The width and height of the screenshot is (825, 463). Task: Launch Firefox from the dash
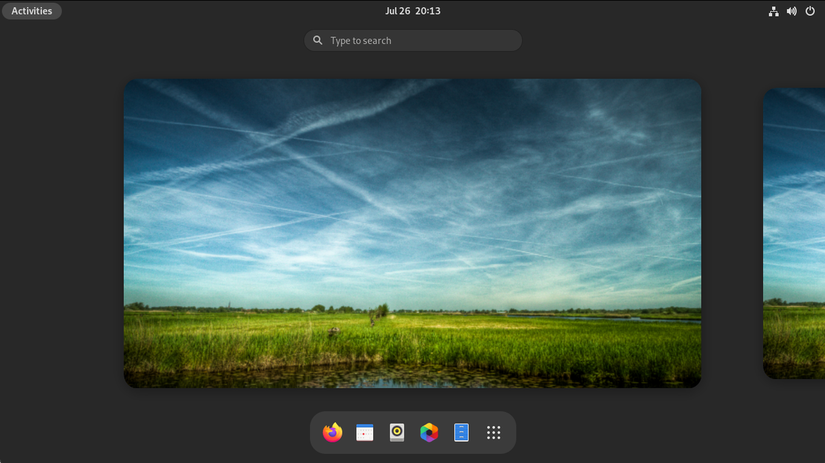click(x=332, y=432)
